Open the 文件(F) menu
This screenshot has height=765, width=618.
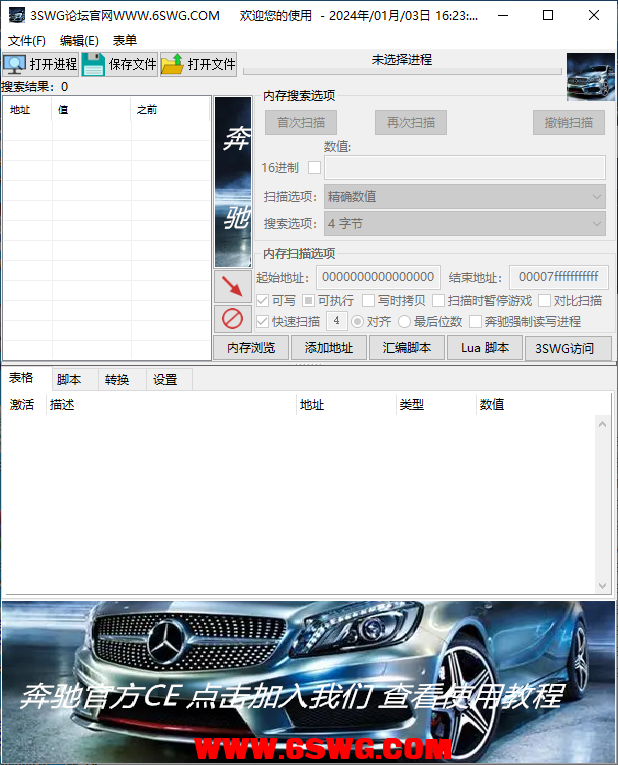[x=27, y=40]
